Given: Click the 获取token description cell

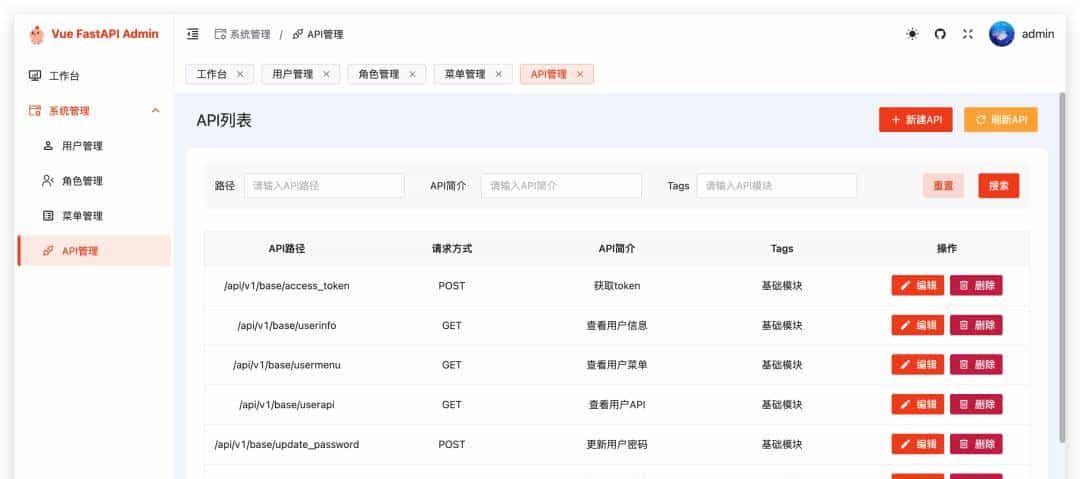Looking at the screenshot, I should coord(616,285).
